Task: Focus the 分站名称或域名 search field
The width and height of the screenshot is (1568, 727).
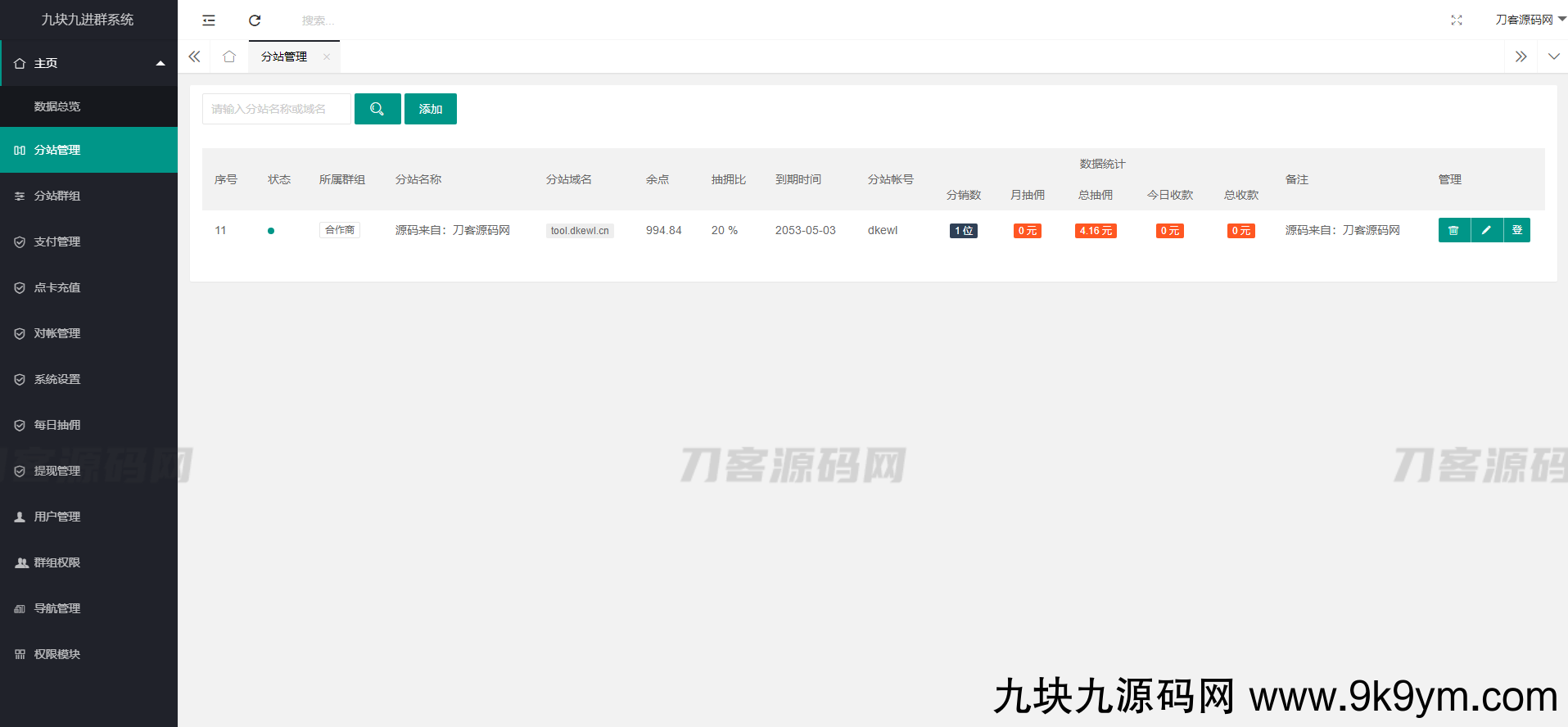Action: (277, 109)
